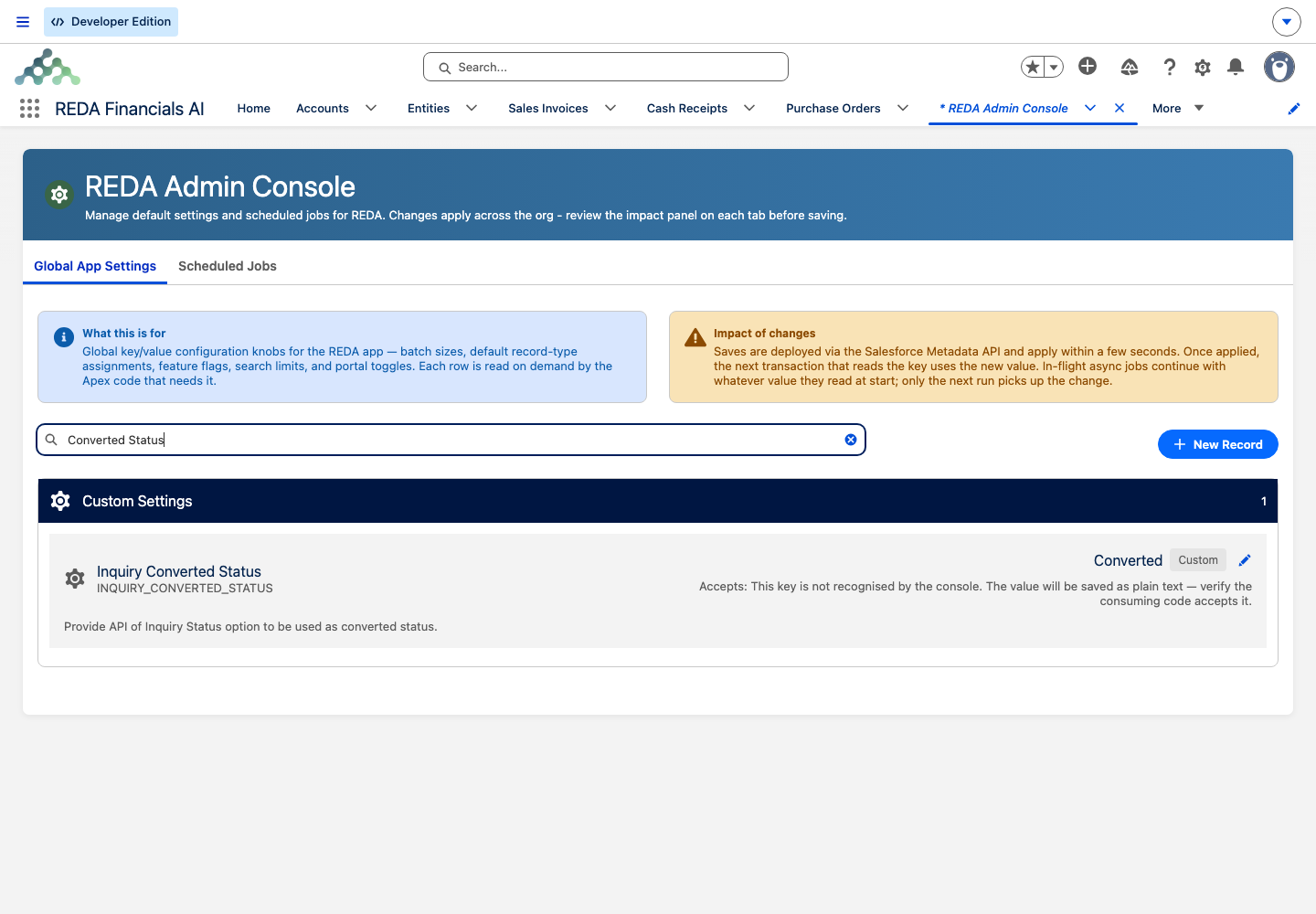
Task: Open the notifications bell
Action: pos(1236,67)
